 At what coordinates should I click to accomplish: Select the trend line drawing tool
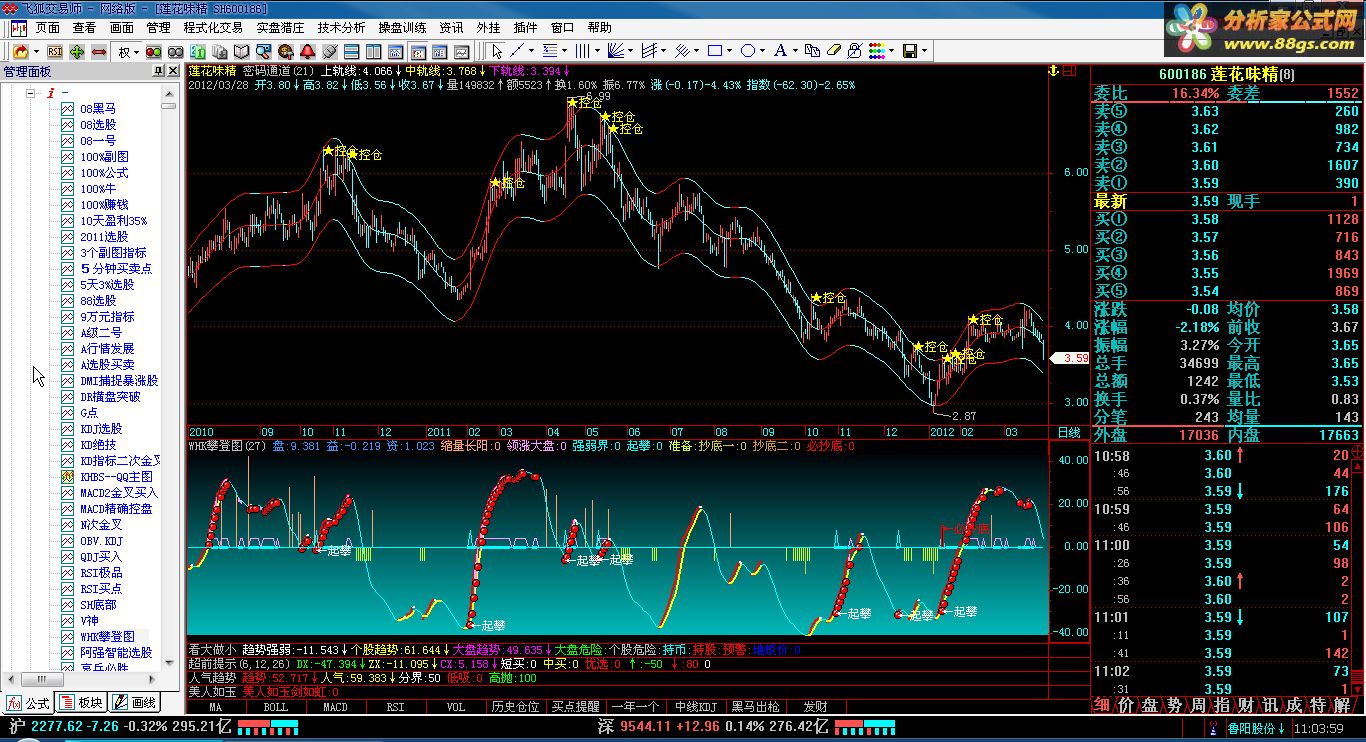point(517,51)
